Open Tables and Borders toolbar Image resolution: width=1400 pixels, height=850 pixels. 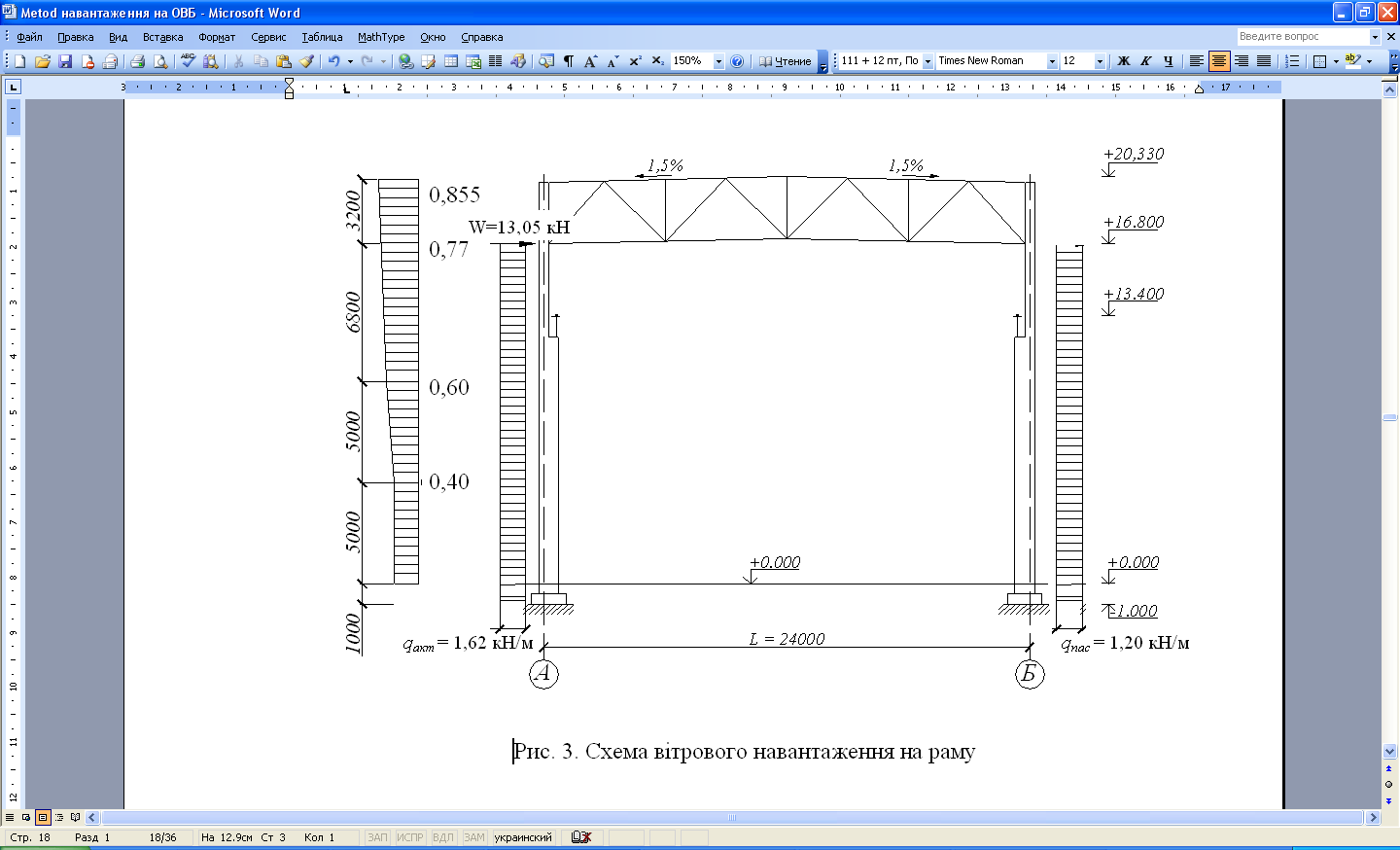[x=428, y=61]
